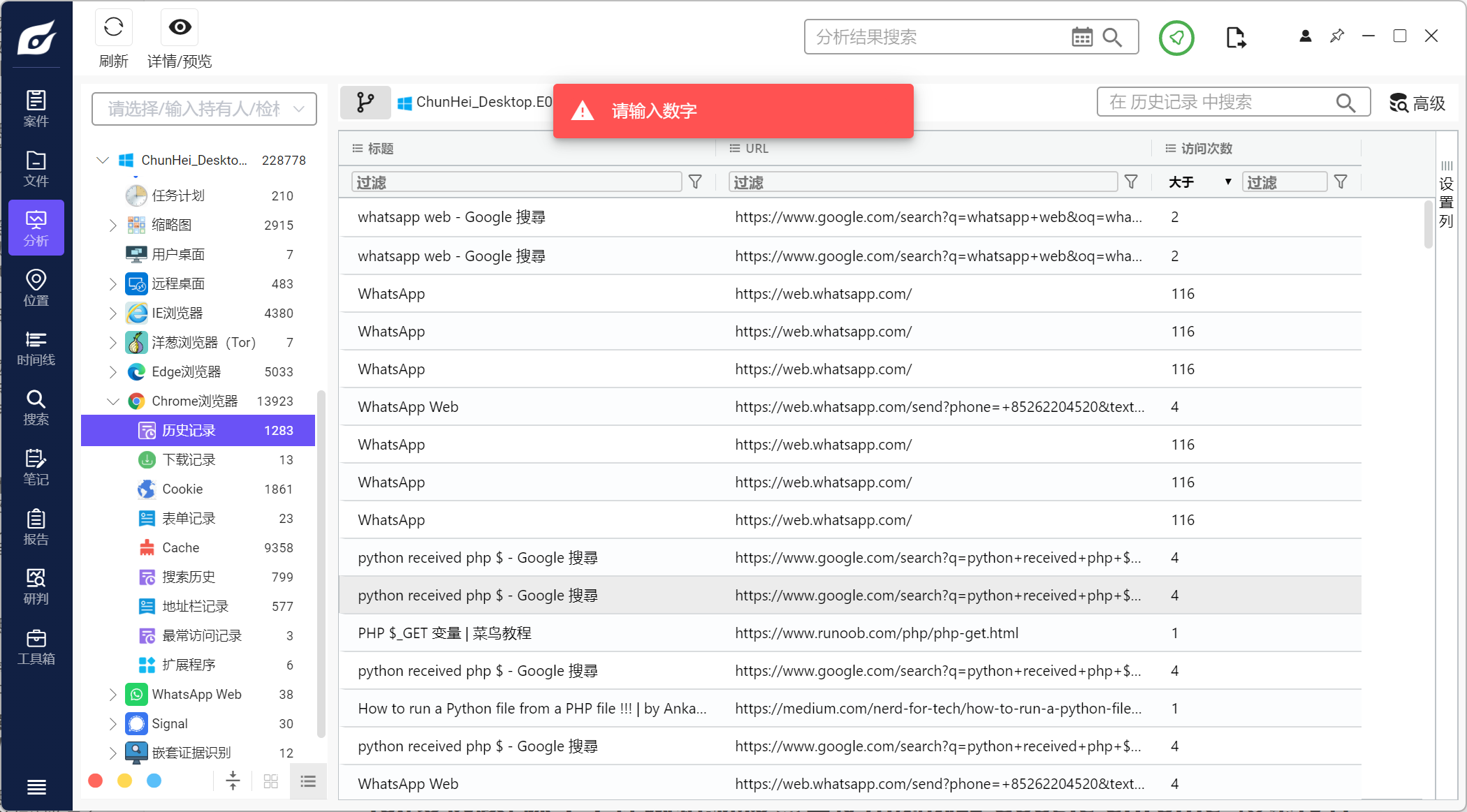Image resolution: width=1467 pixels, height=812 pixels.
Task: Click the red color tag dot
Action: point(96,781)
